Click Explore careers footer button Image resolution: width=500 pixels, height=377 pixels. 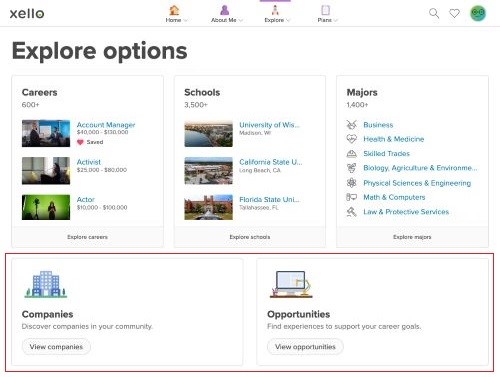point(87,237)
